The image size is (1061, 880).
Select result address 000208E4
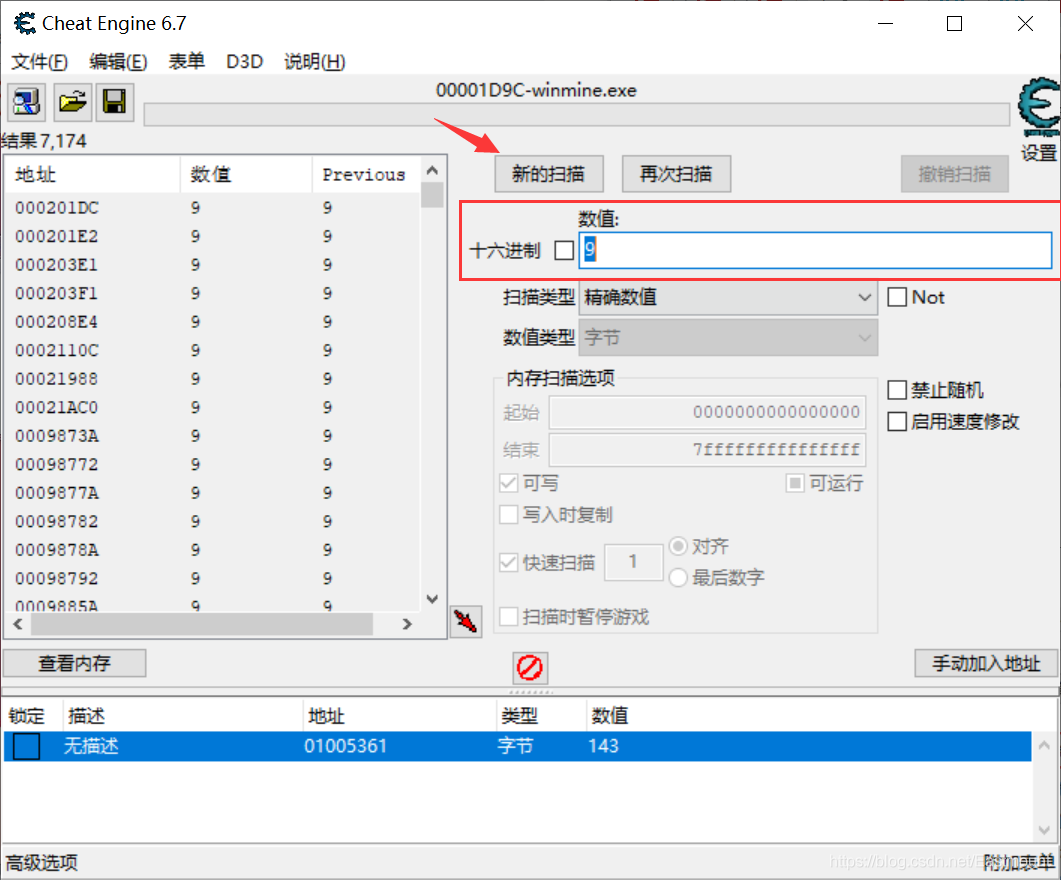click(x=57, y=322)
